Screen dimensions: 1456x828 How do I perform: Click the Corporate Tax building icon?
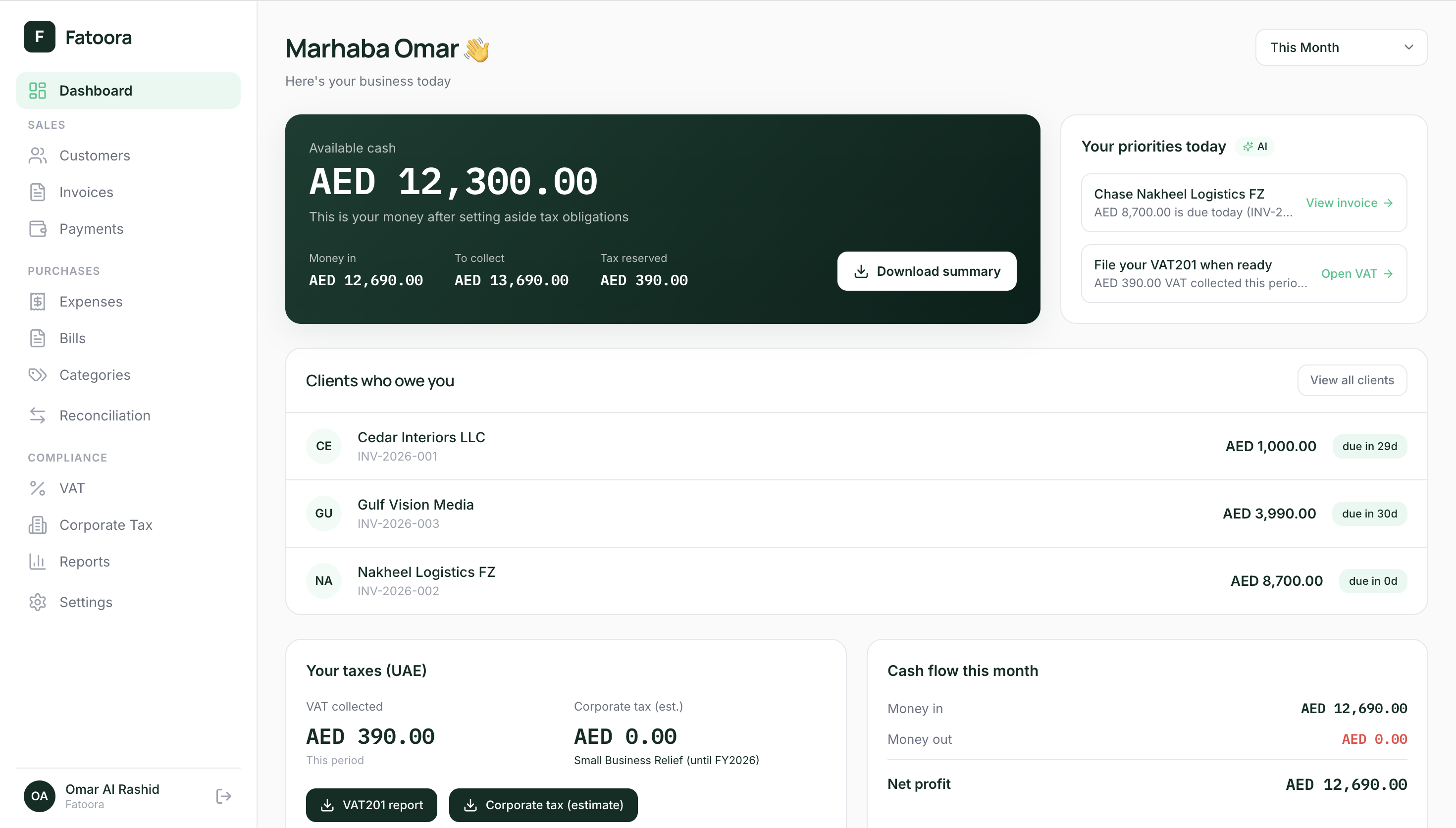pyautogui.click(x=38, y=525)
